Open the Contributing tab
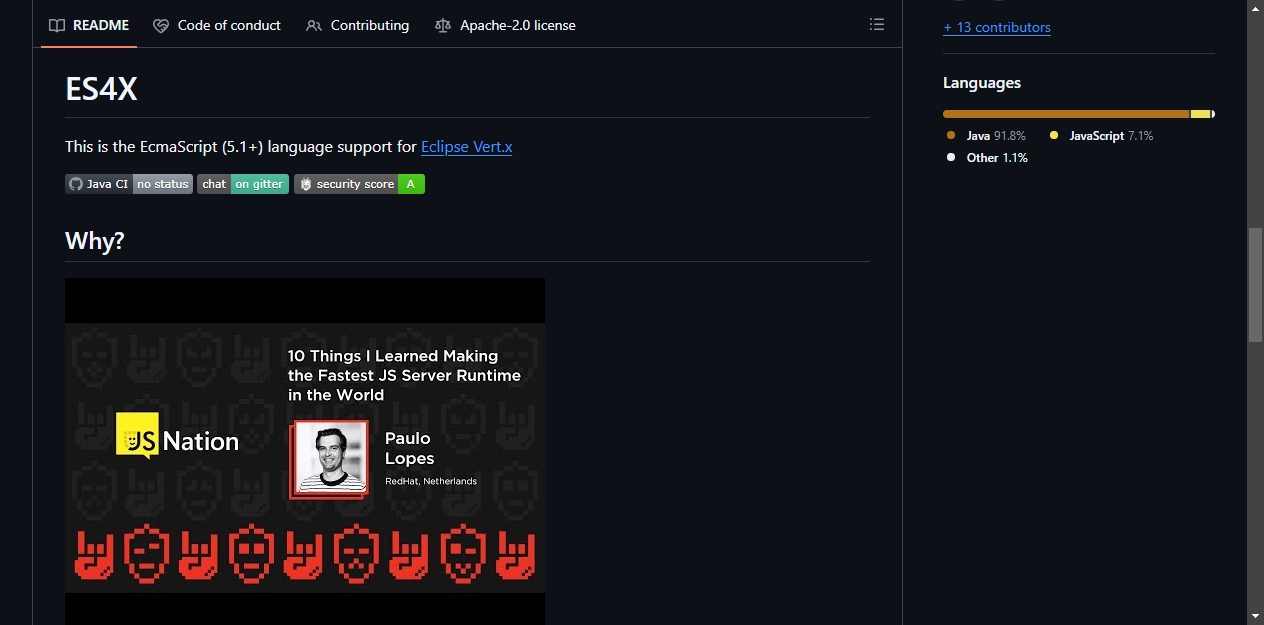Viewport: 1264px width, 625px height. click(357, 25)
